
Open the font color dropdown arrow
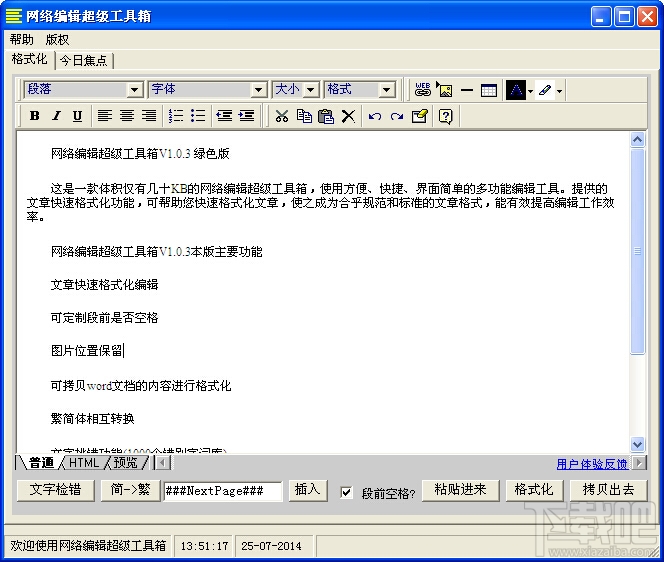(x=530, y=91)
